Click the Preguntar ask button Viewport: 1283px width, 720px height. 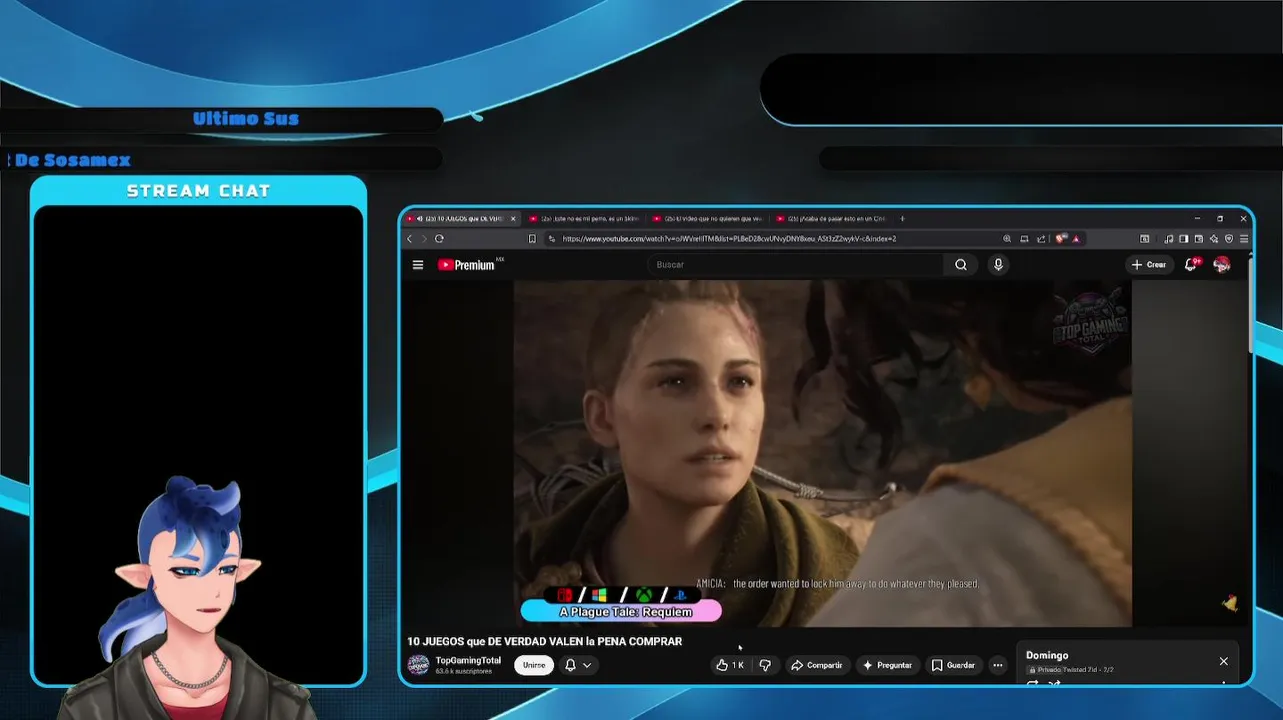887,665
